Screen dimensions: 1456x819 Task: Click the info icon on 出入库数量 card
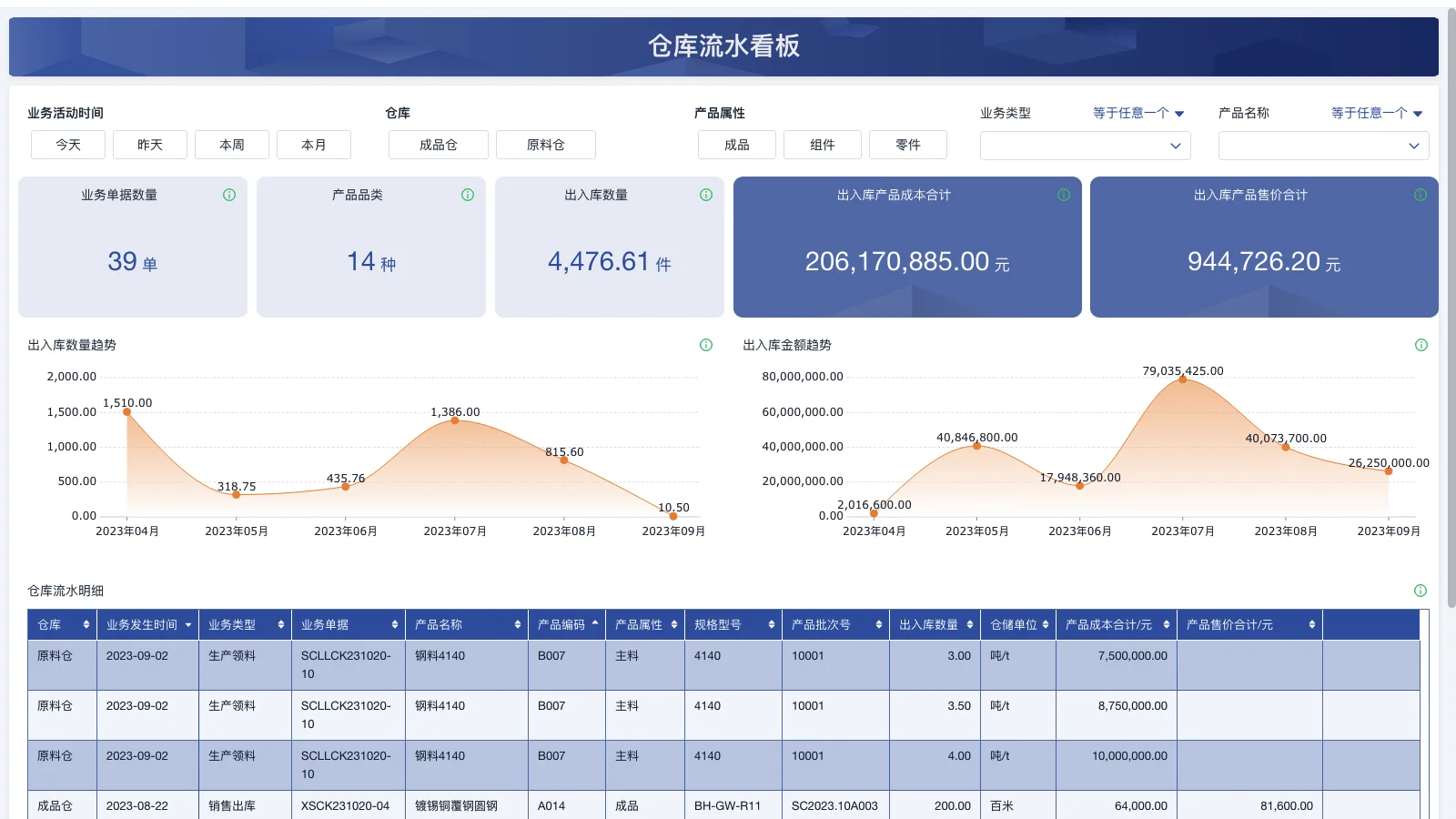(706, 194)
